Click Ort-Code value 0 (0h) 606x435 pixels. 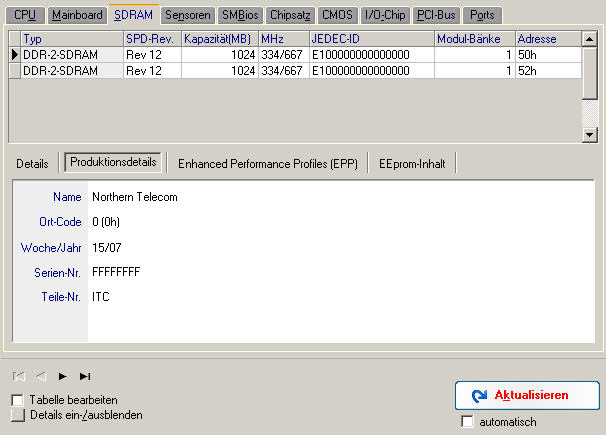106,222
